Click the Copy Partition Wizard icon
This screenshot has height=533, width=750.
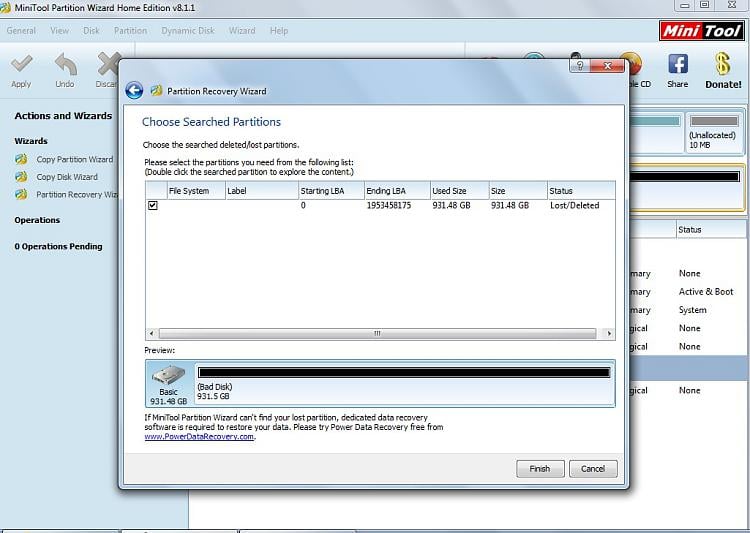click(x=21, y=159)
